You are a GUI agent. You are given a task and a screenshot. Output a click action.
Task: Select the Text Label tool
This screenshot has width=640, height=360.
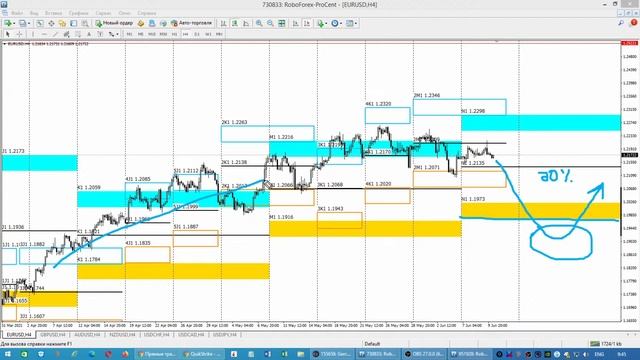pyautogui.click(x=100, y=34)
